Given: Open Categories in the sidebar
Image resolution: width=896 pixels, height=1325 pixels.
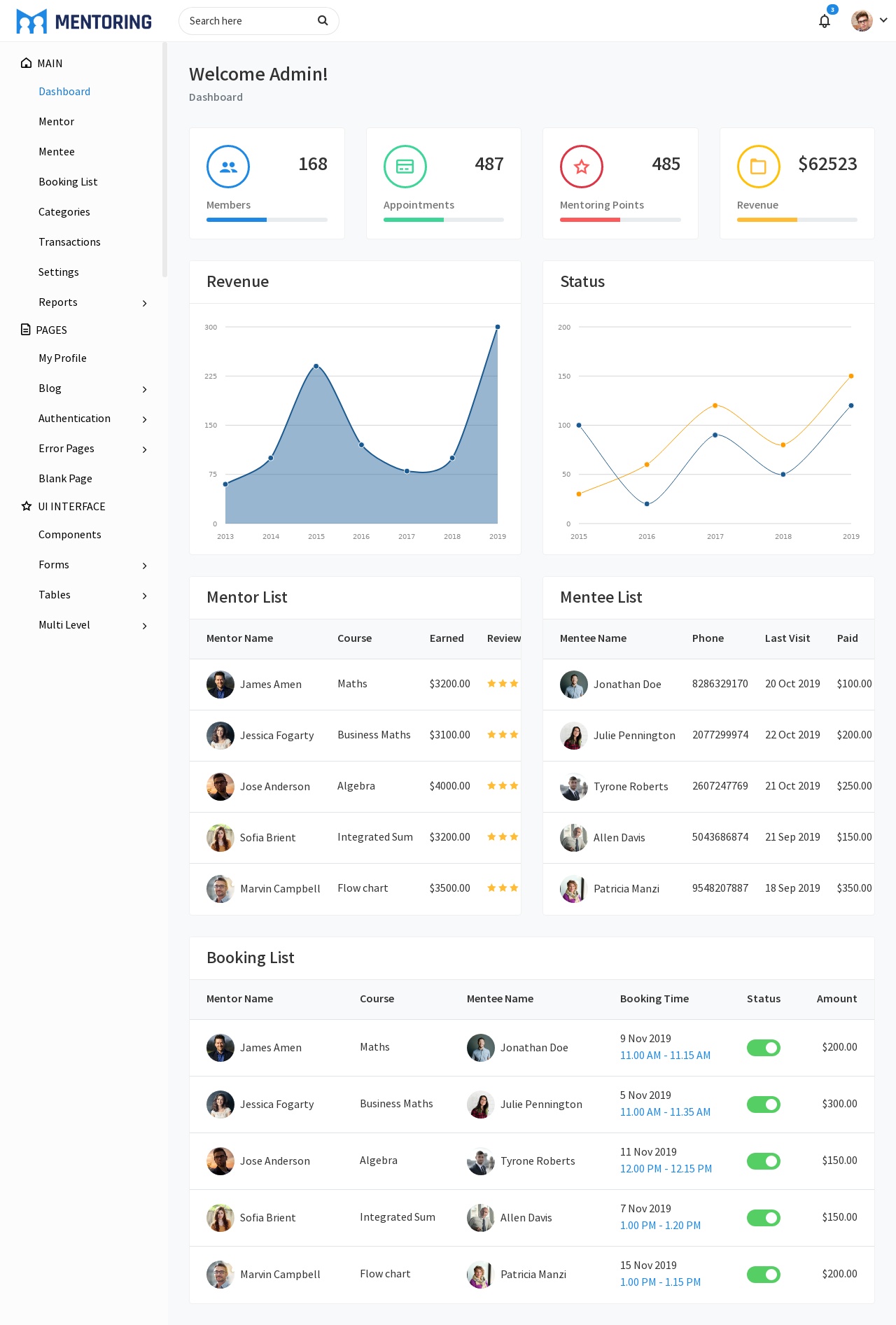Looking at the screenshot, I should click(64, 212).
